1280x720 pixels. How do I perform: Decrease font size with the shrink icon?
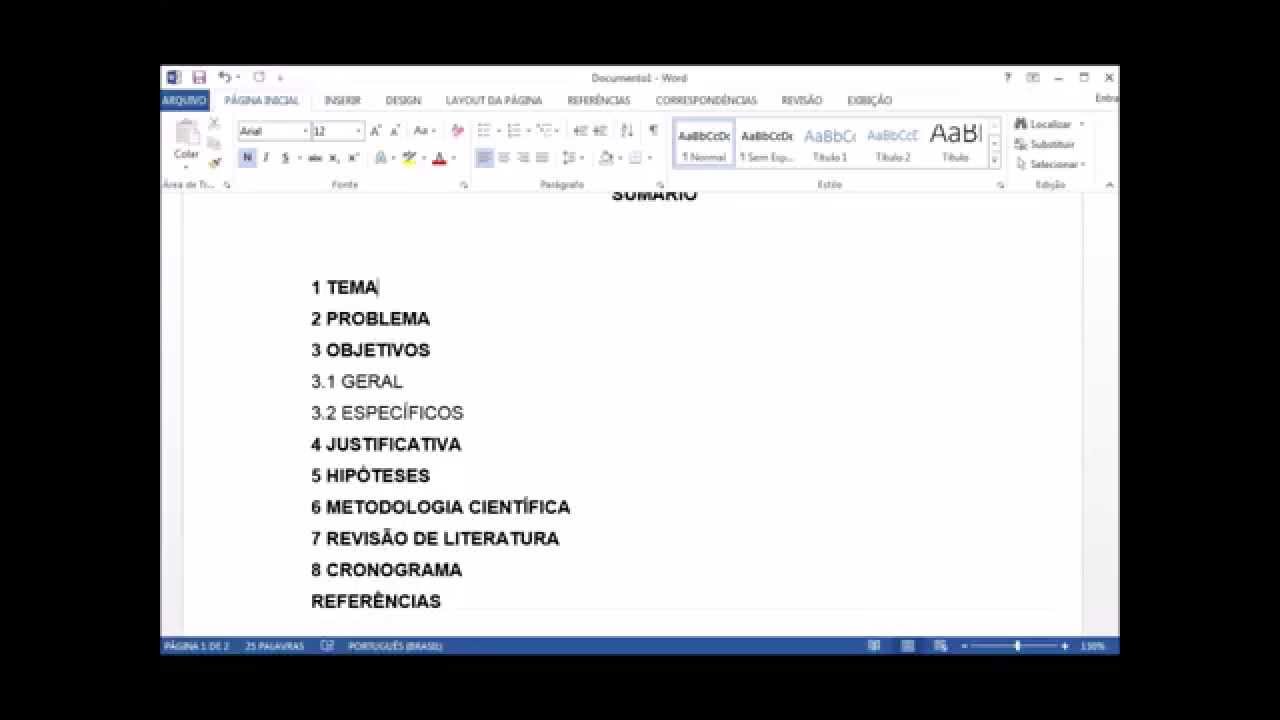(x=395, y=131)
